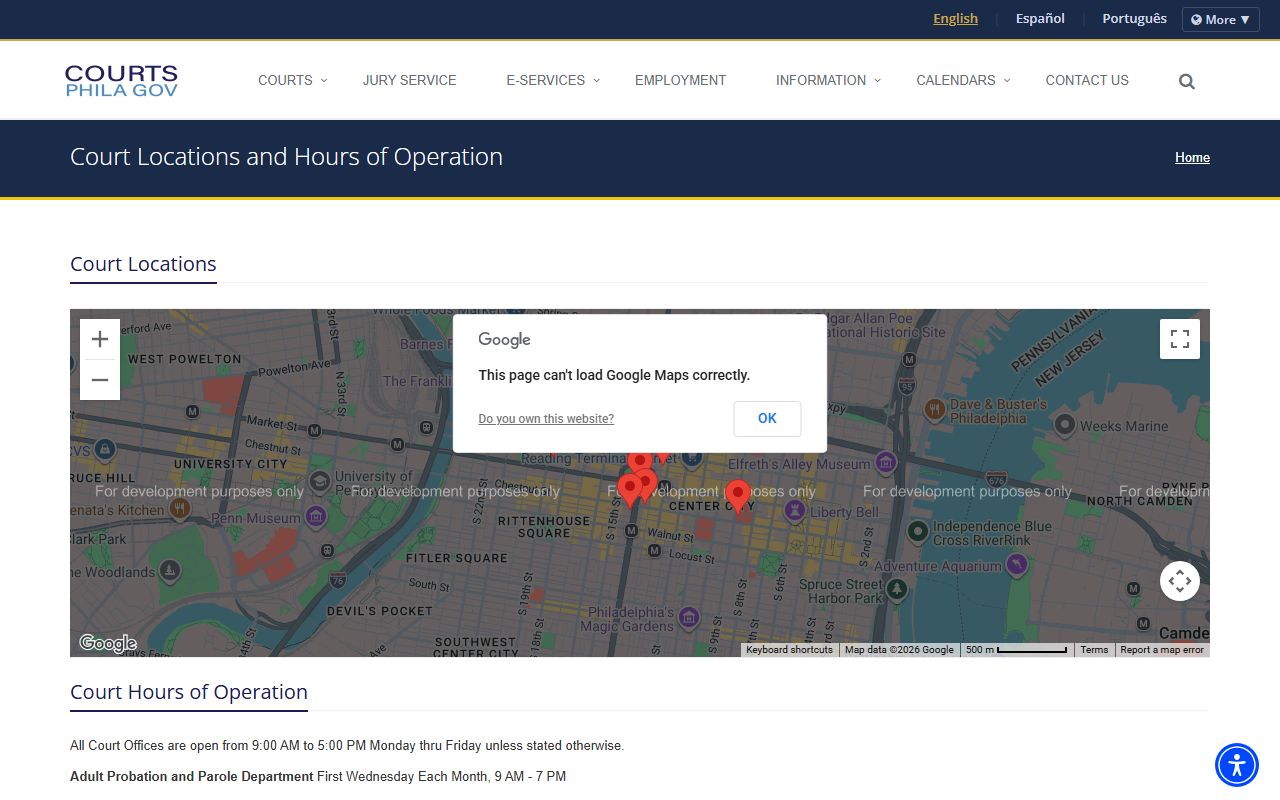The image size is (1280, 800).
Task: Switch language to Español
Action: pyautogui.click(x=1040, y=19)
